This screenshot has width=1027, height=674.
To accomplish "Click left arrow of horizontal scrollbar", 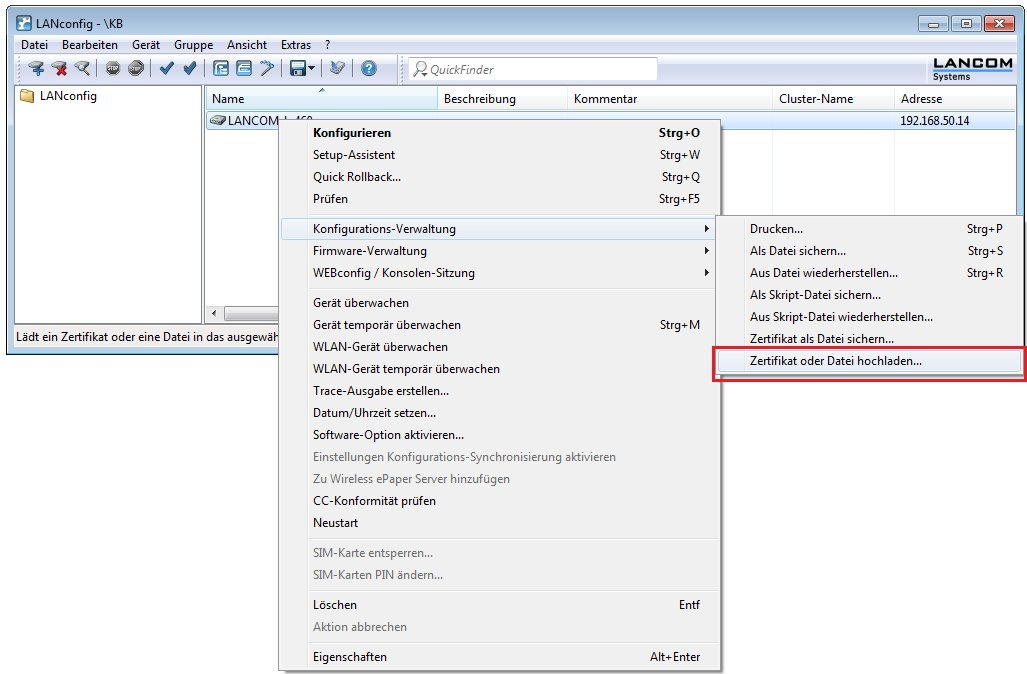I will click(x=212, y=314).
